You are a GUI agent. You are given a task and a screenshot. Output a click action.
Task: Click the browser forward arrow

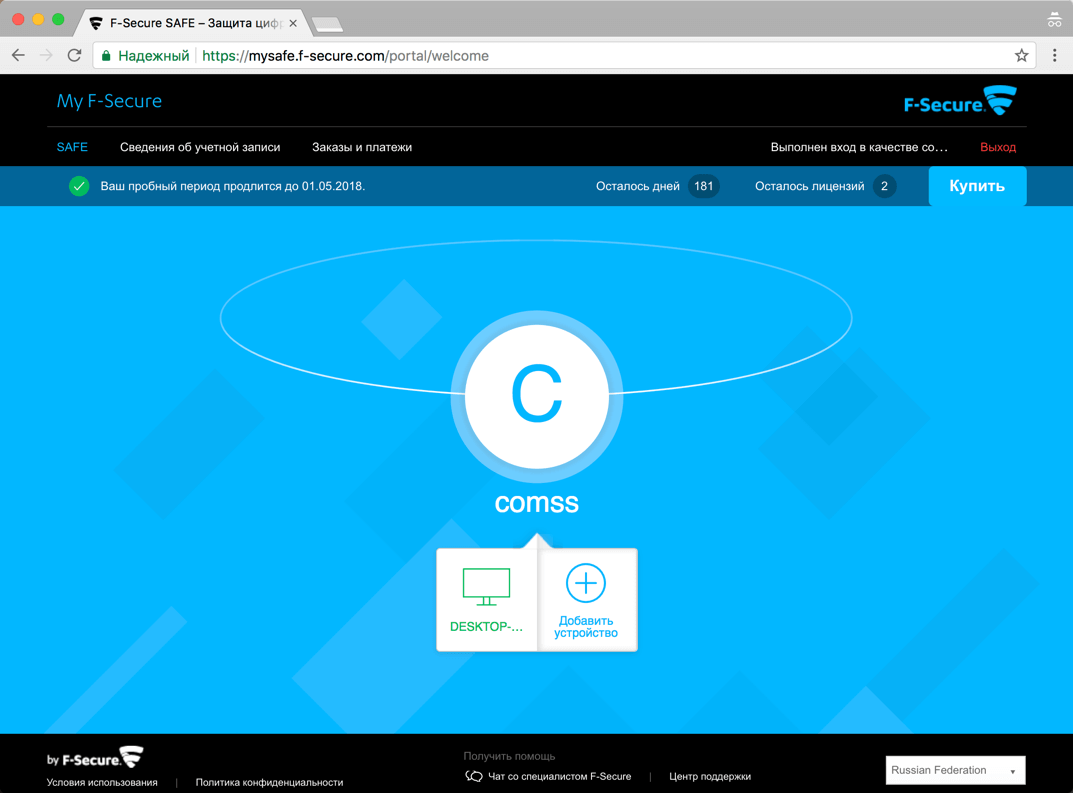click(x=46, y=55)
